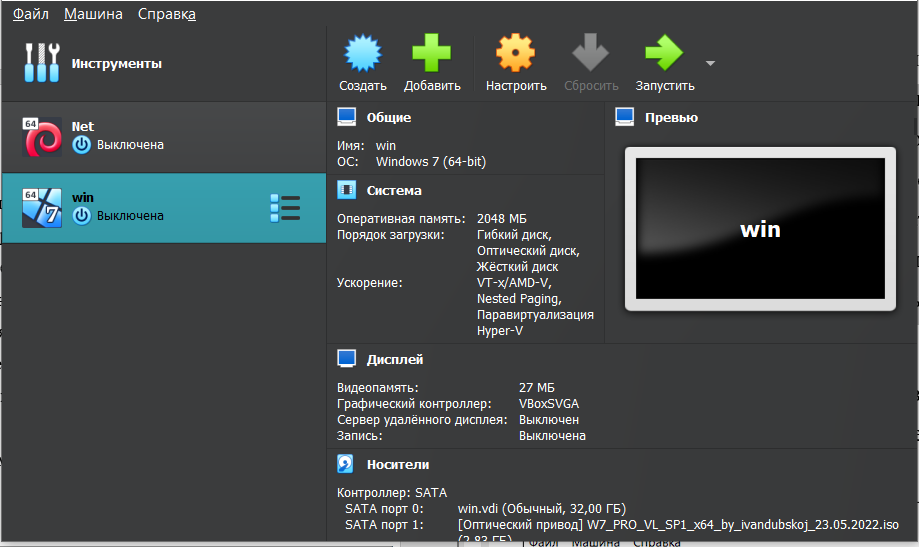Open Настроить orange gear settings

(x=516, y=53)
